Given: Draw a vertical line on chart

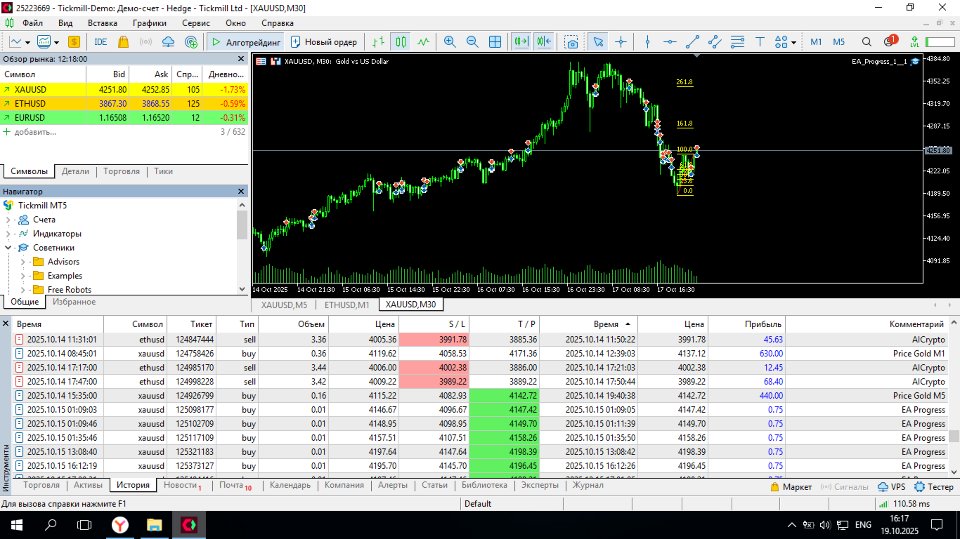Looking at the screenshot, I should (x=647, y=42).
